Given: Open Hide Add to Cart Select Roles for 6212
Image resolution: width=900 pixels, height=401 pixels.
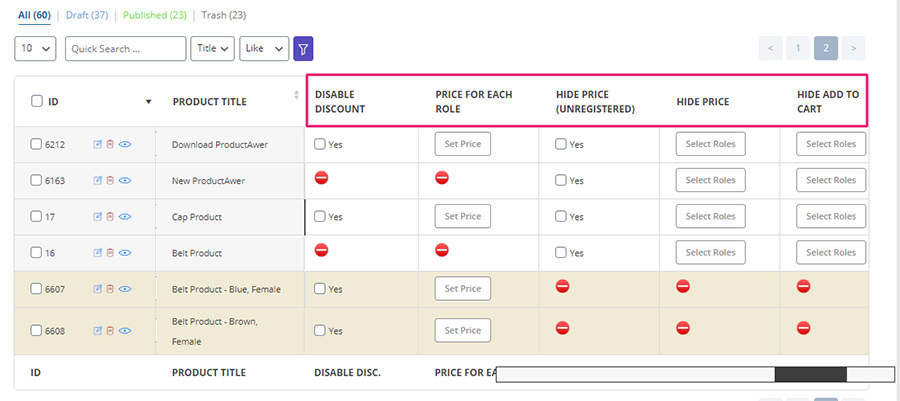Looking at the screenshot, I should click(x=831, y=144).
